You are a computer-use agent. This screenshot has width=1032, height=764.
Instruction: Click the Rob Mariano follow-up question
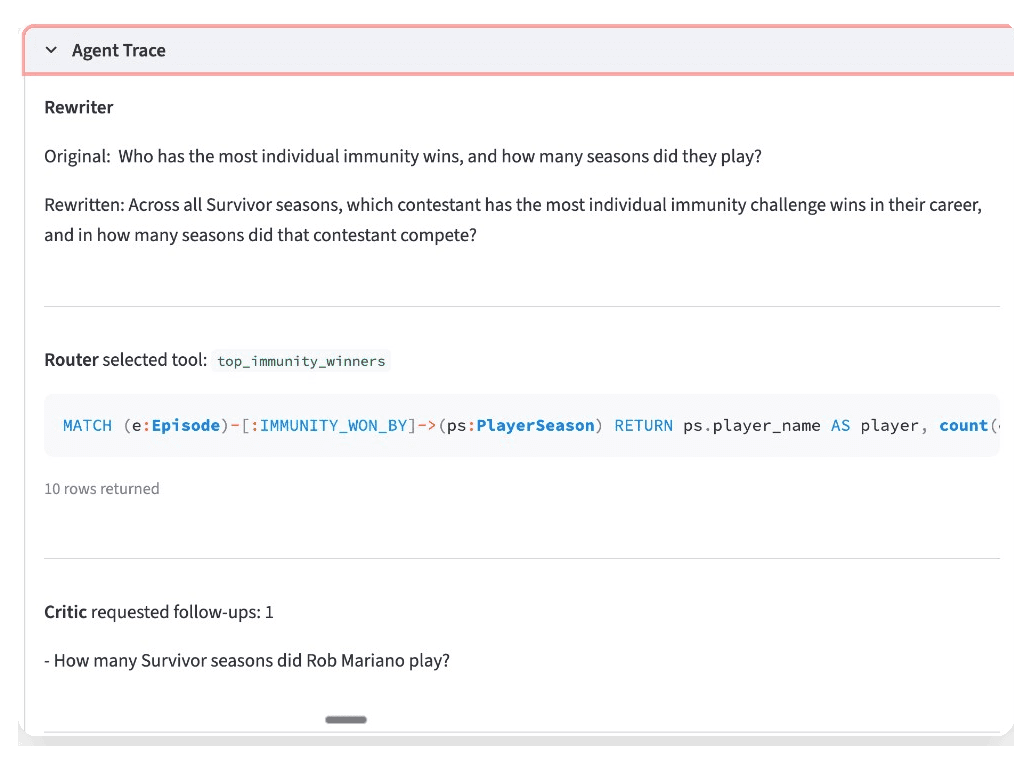tap(251, 661)
